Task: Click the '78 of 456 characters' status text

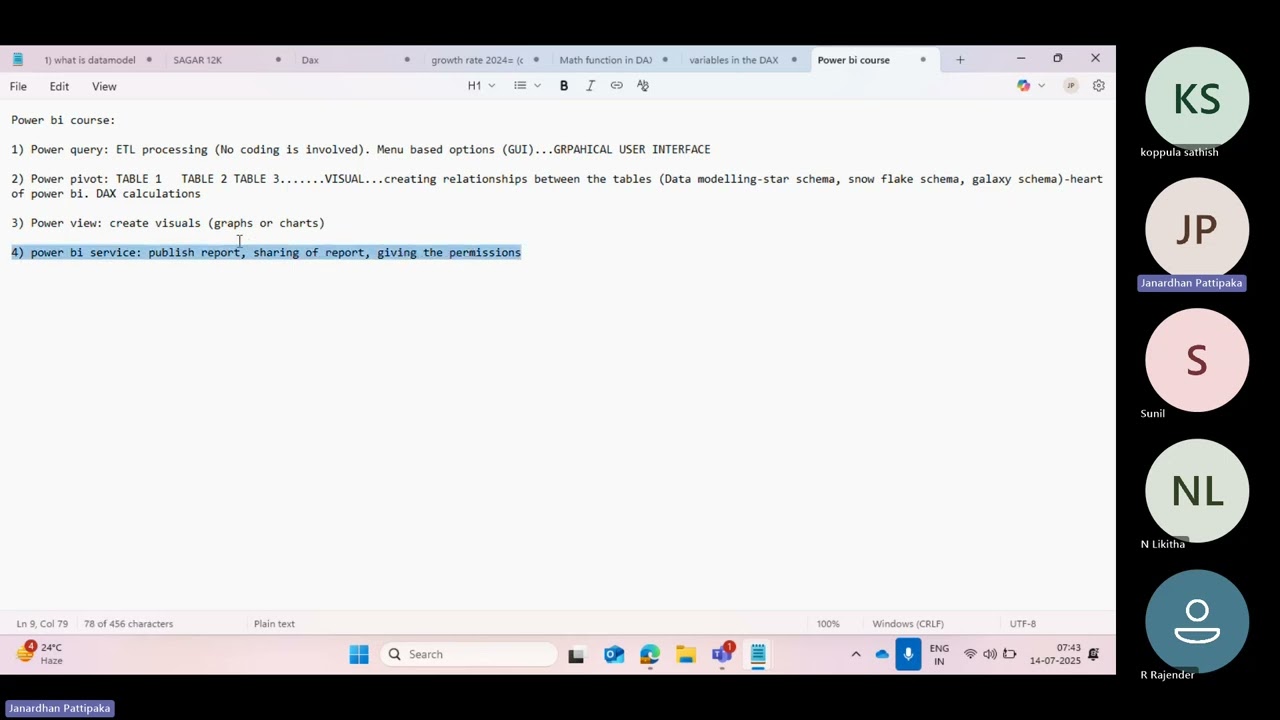Action: click(x=128, y=624)
